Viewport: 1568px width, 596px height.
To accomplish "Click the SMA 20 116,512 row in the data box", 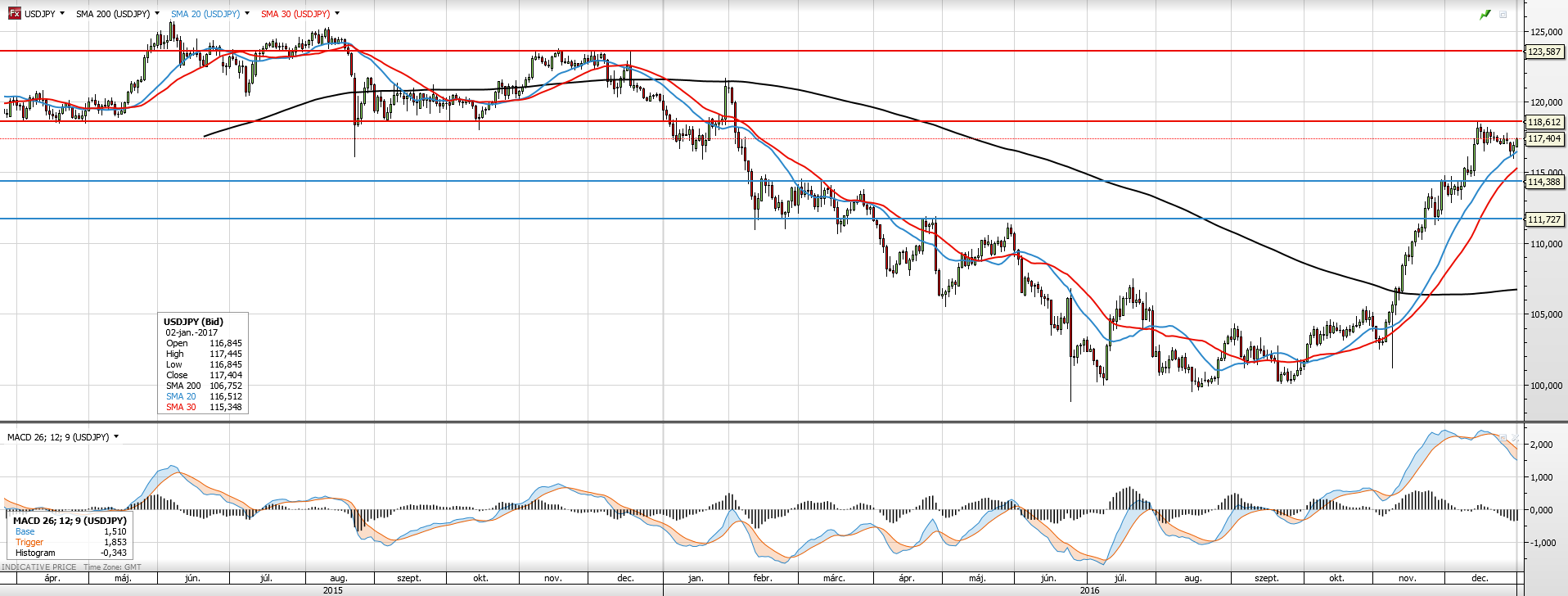I will [204, 396].
